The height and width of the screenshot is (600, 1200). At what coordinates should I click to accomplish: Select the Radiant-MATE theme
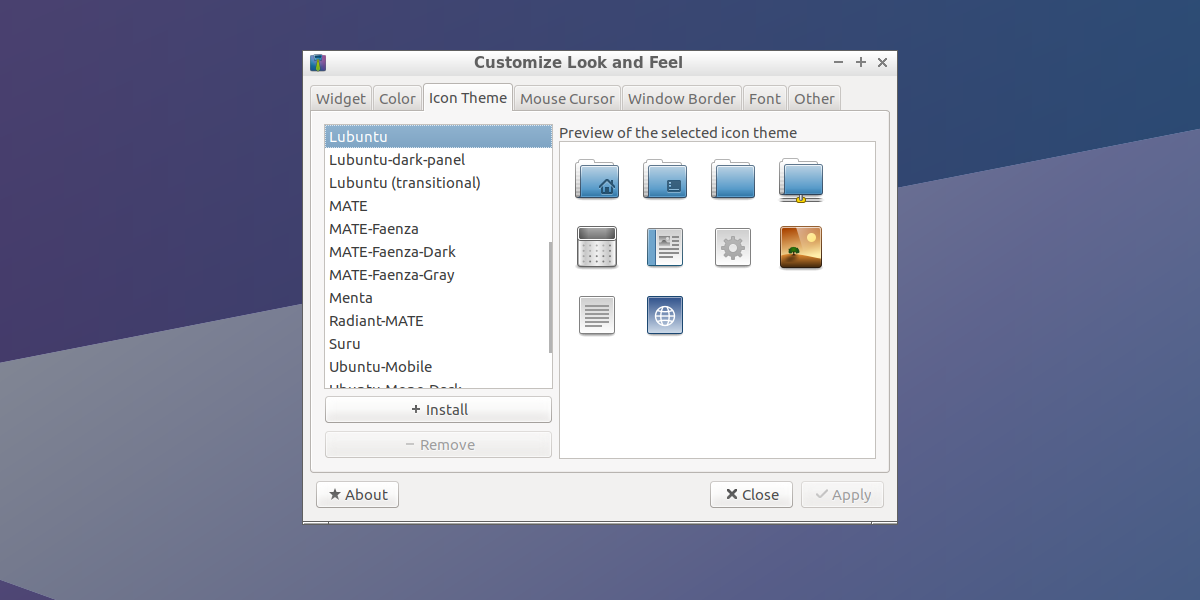[438, 320]
